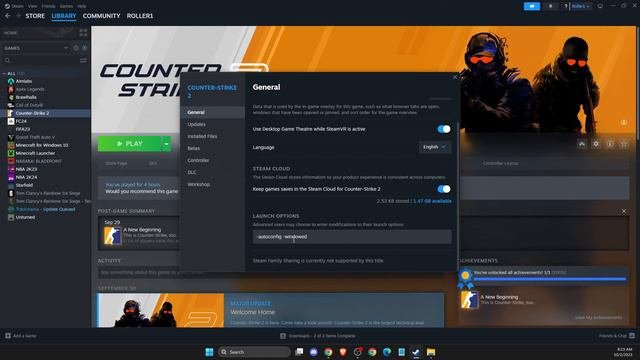The width and height of the screenshot is (640, 360).
Task: Click the recent clock filter icon
Action: (x=76, y=48)
